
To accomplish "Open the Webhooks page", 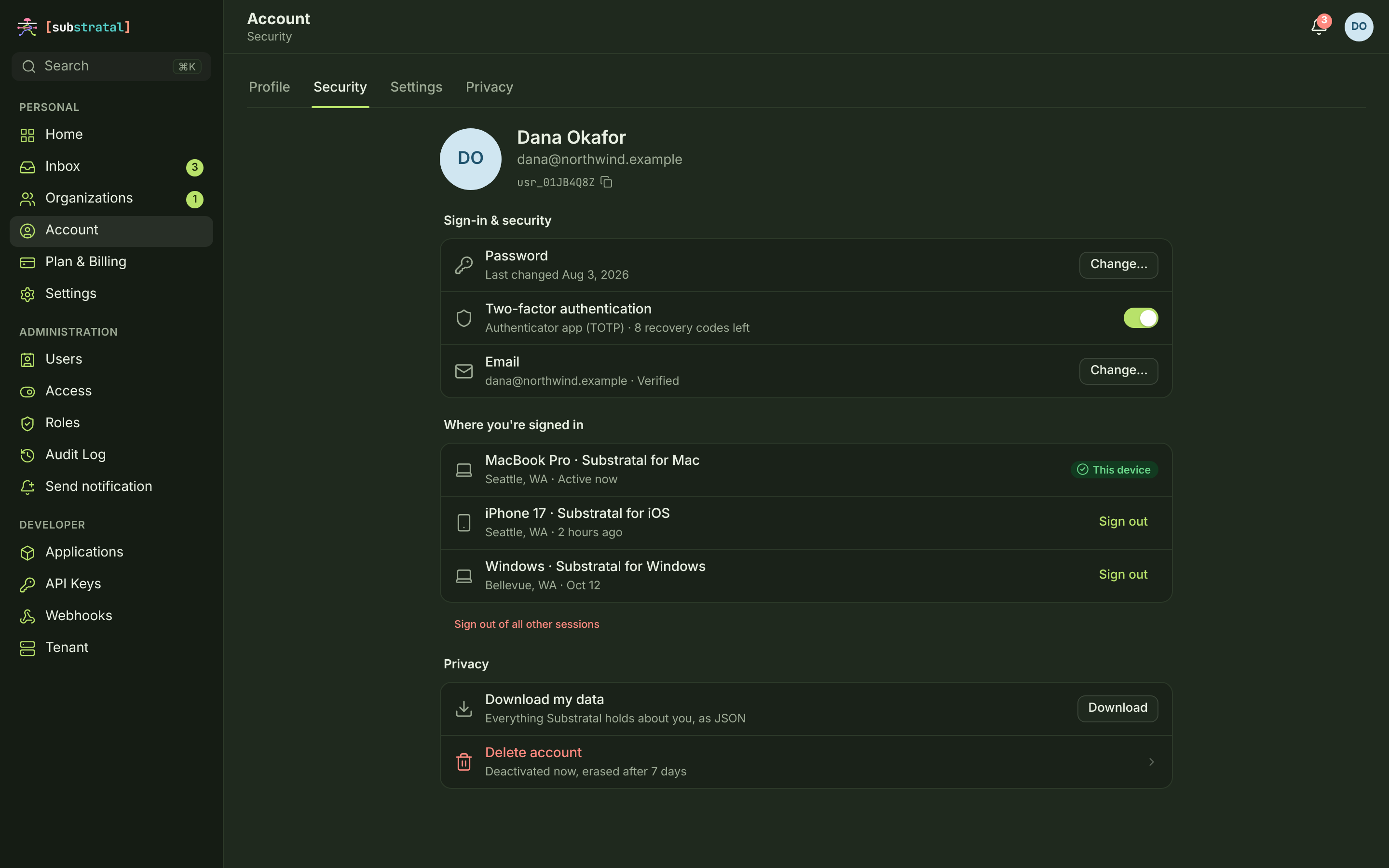I will [x=111, y=616].
